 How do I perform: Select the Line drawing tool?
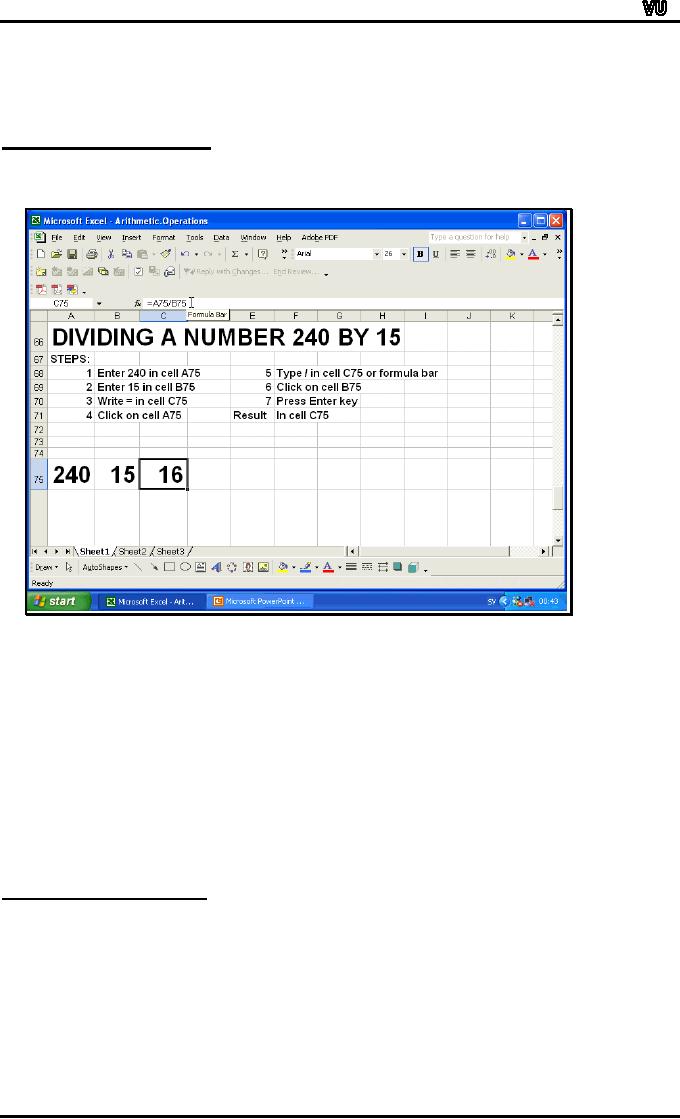pyautogui.click(x=138, y=567)
